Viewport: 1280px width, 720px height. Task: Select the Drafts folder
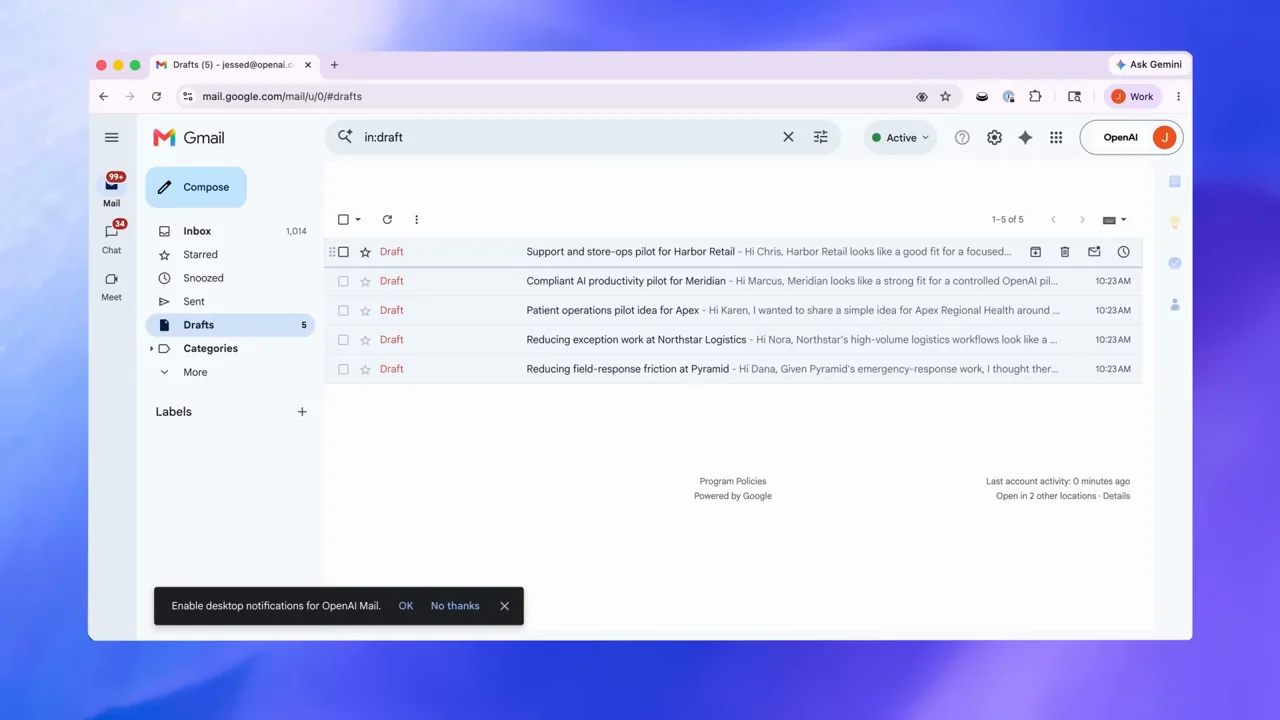point(230,325)
